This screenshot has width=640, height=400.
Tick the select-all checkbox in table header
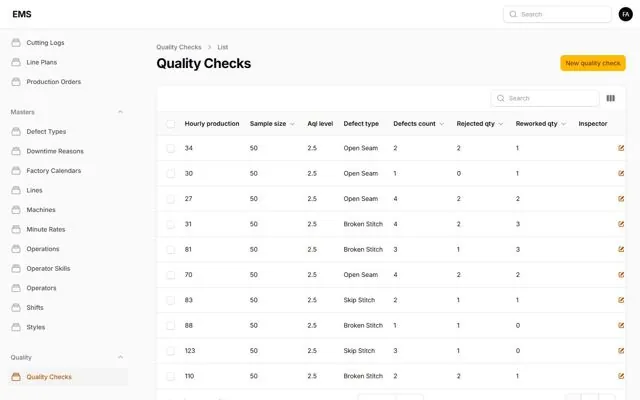click(x=171, y=124)
